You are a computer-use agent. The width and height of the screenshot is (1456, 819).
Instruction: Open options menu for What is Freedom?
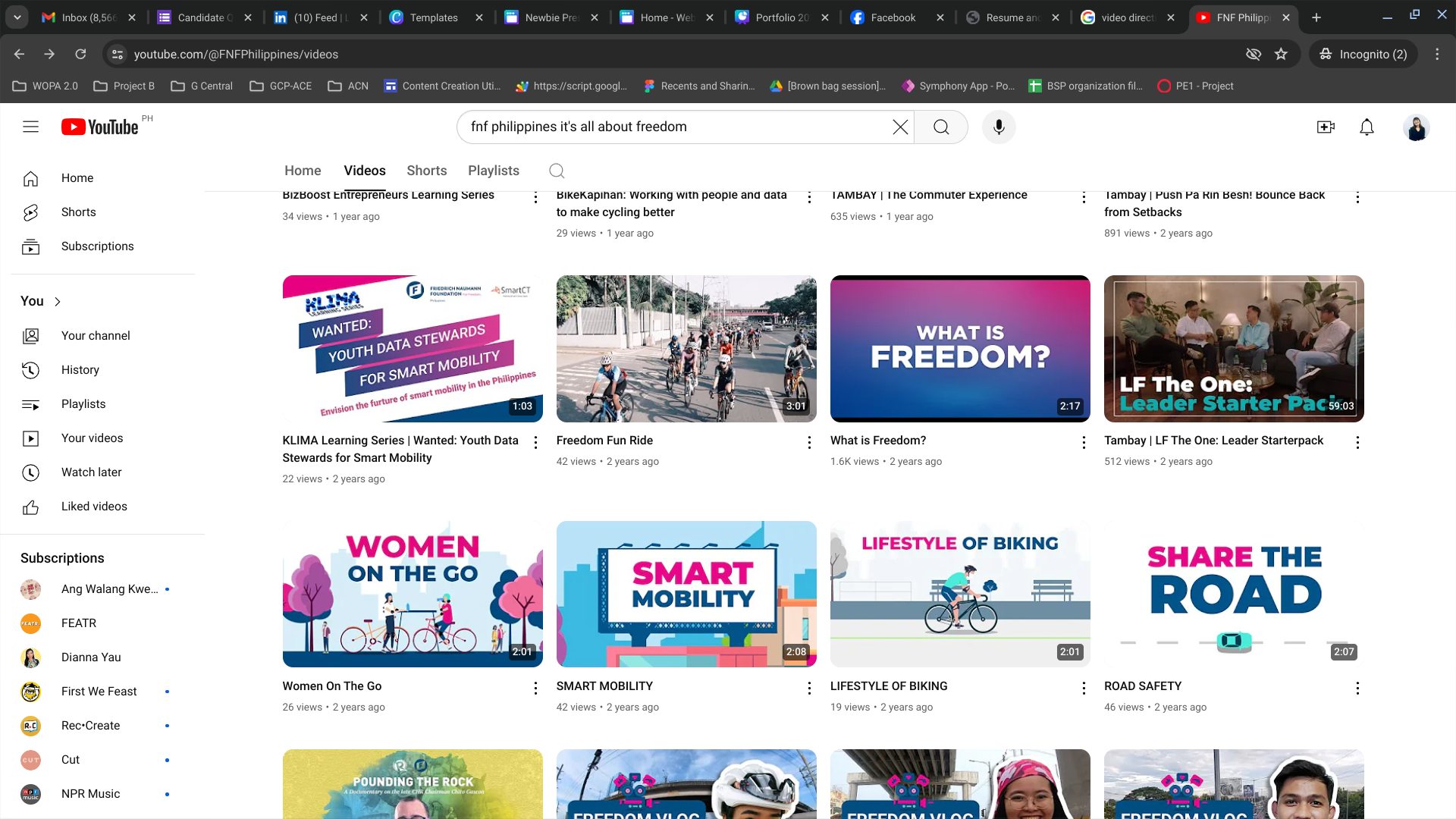[x=1084, y=442]
